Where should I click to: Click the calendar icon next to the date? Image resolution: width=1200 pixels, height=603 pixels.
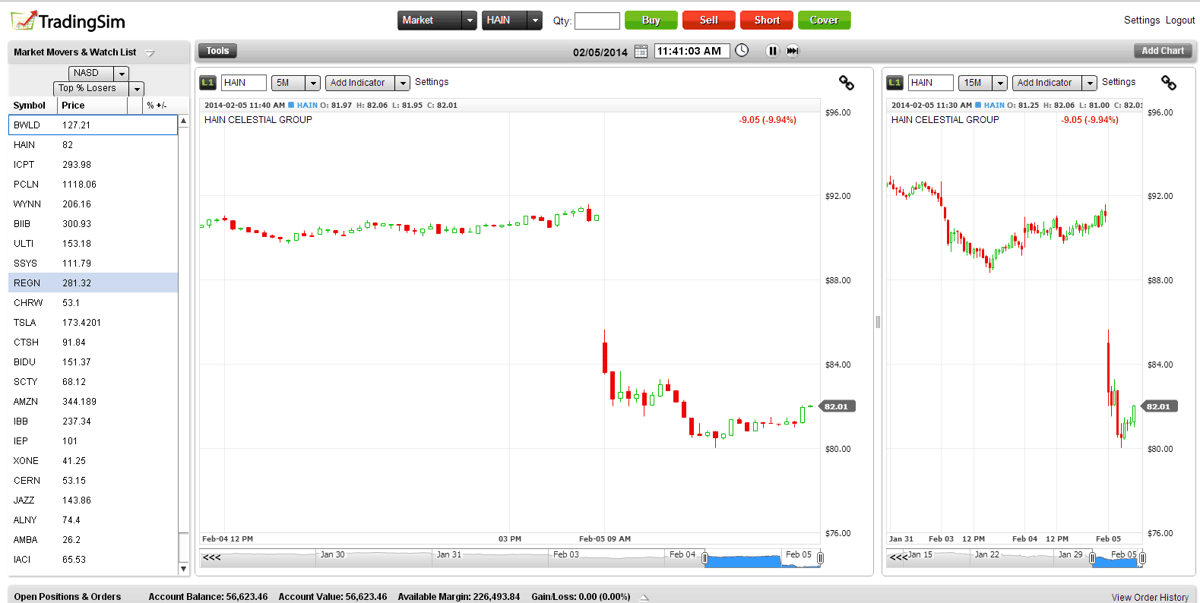[642, 50]
